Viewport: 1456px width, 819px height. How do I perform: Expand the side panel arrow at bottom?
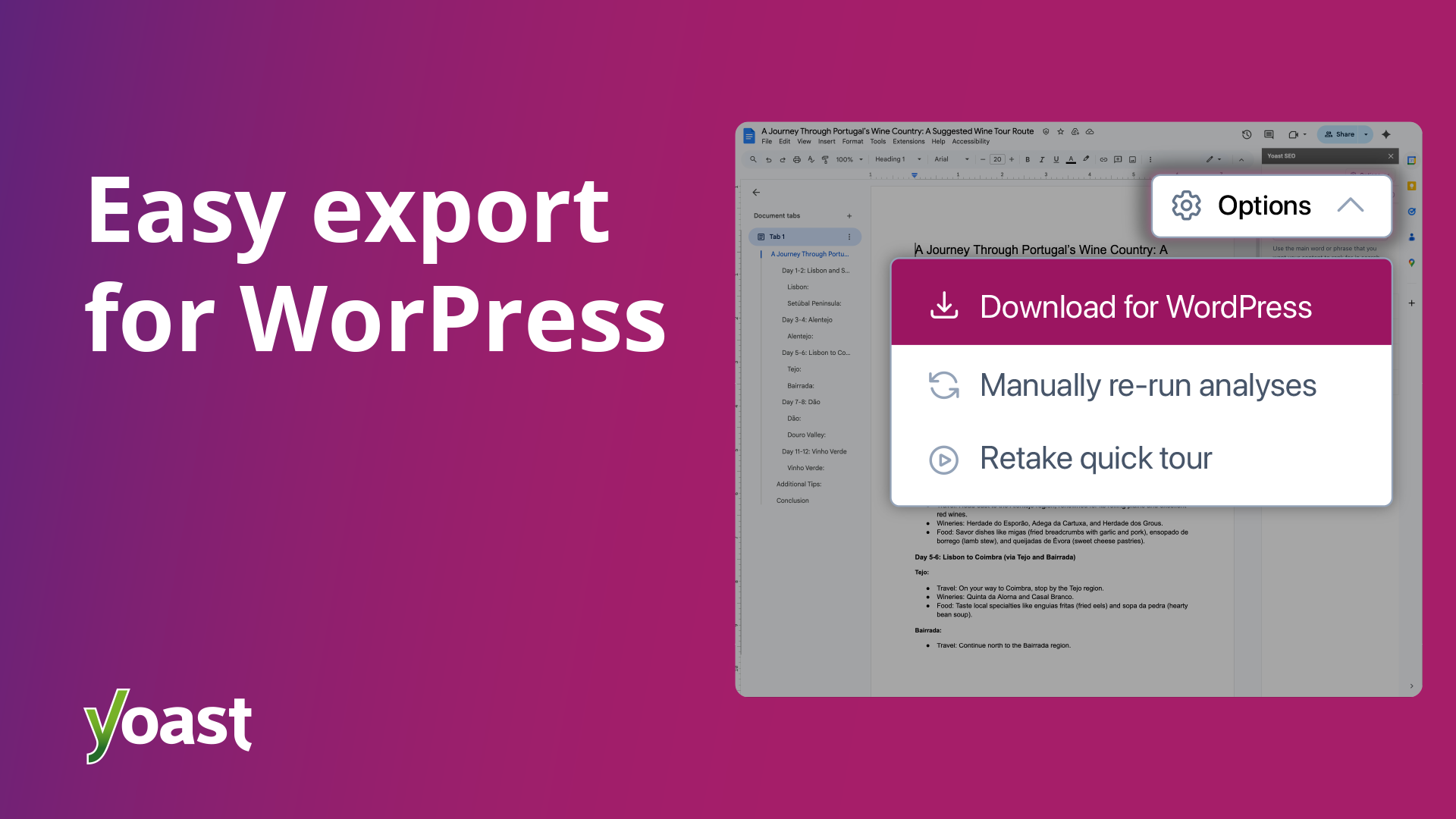tap(1411, 686)
